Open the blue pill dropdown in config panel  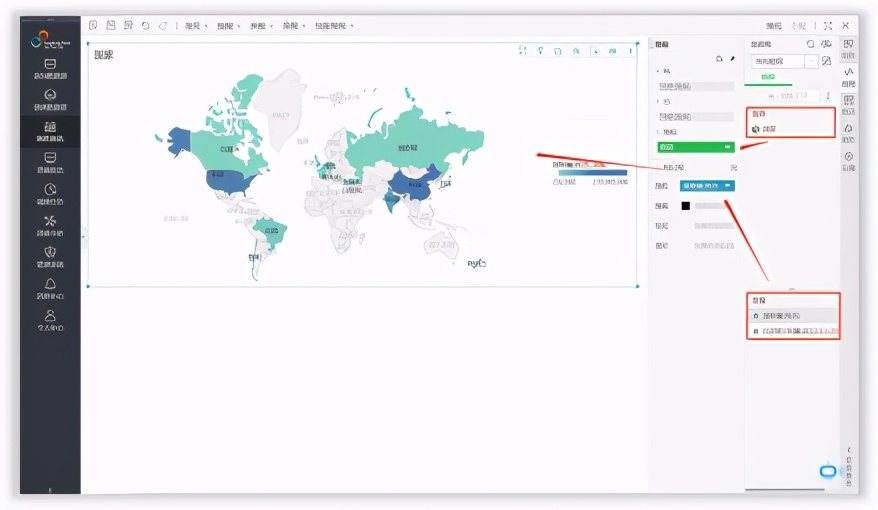(x=728, y=186)
